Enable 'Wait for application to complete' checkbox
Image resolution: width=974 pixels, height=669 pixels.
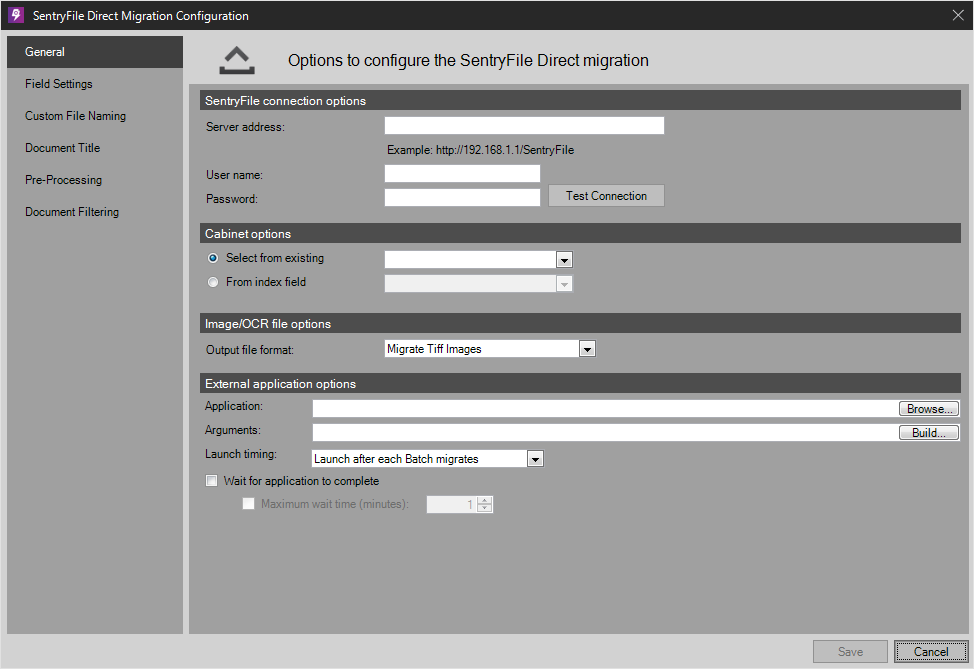(212, 481)
